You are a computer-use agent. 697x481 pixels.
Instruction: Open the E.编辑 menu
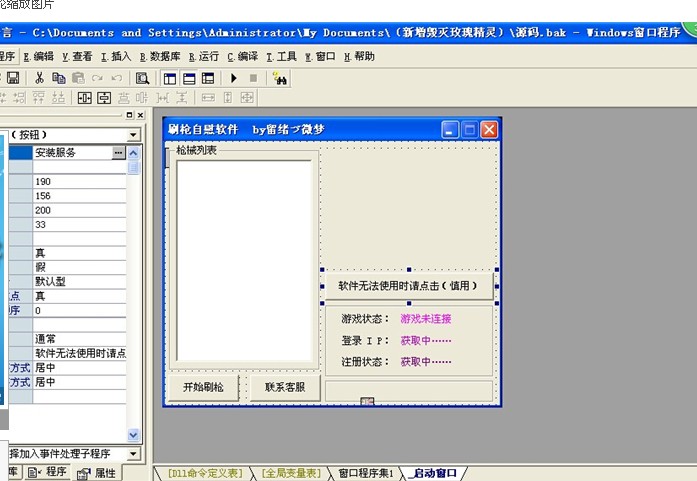pos(38,56)
